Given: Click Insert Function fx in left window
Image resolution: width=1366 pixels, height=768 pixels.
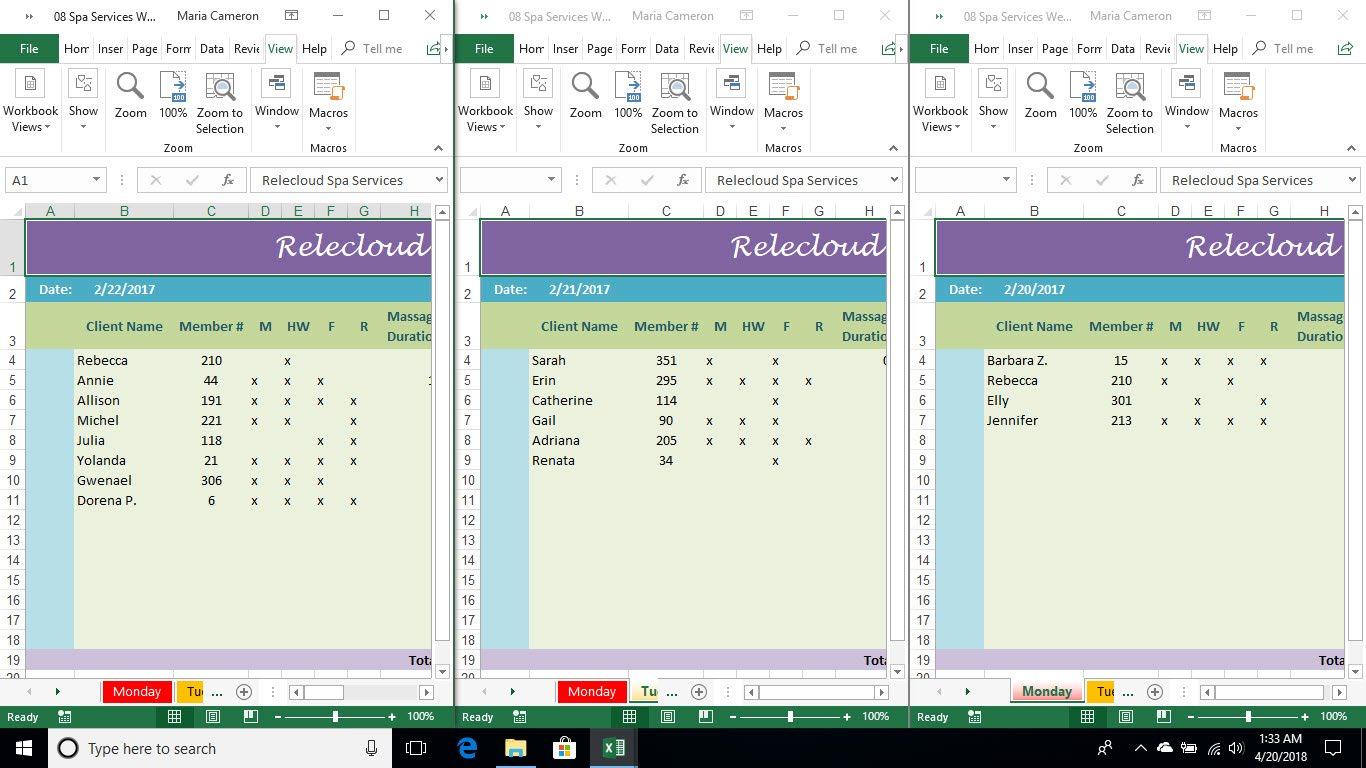Looking at the screenshot, I should 228,180.
